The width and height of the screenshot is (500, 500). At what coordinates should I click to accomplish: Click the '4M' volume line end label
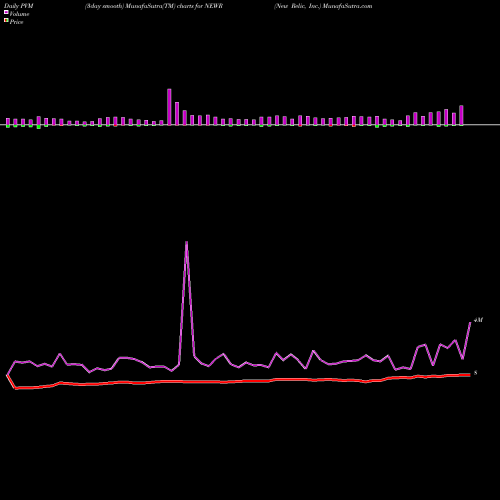point(478,320)
